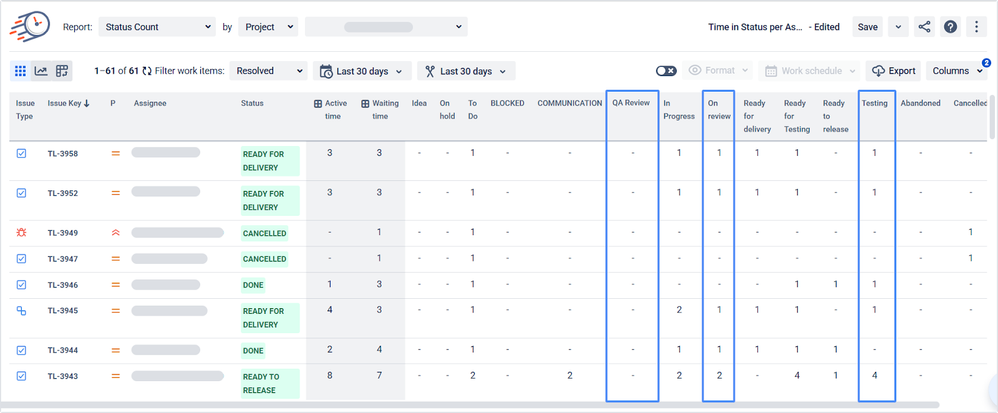Click DONE status of TL-3946

pyautogui.click(x=253, y=284)
